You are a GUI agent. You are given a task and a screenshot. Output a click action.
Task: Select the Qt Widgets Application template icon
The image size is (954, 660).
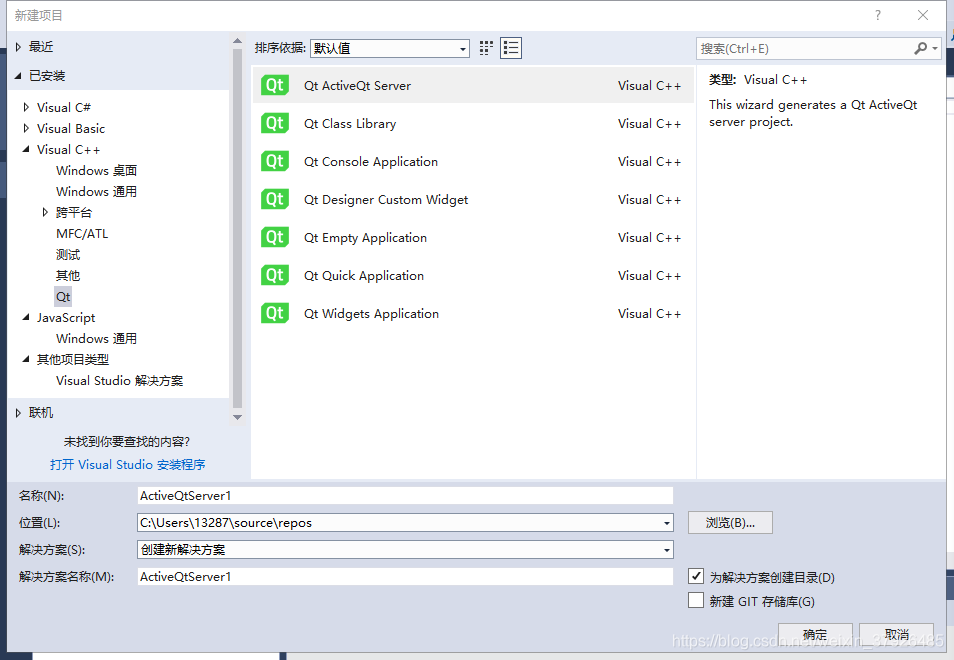point(274,313)
